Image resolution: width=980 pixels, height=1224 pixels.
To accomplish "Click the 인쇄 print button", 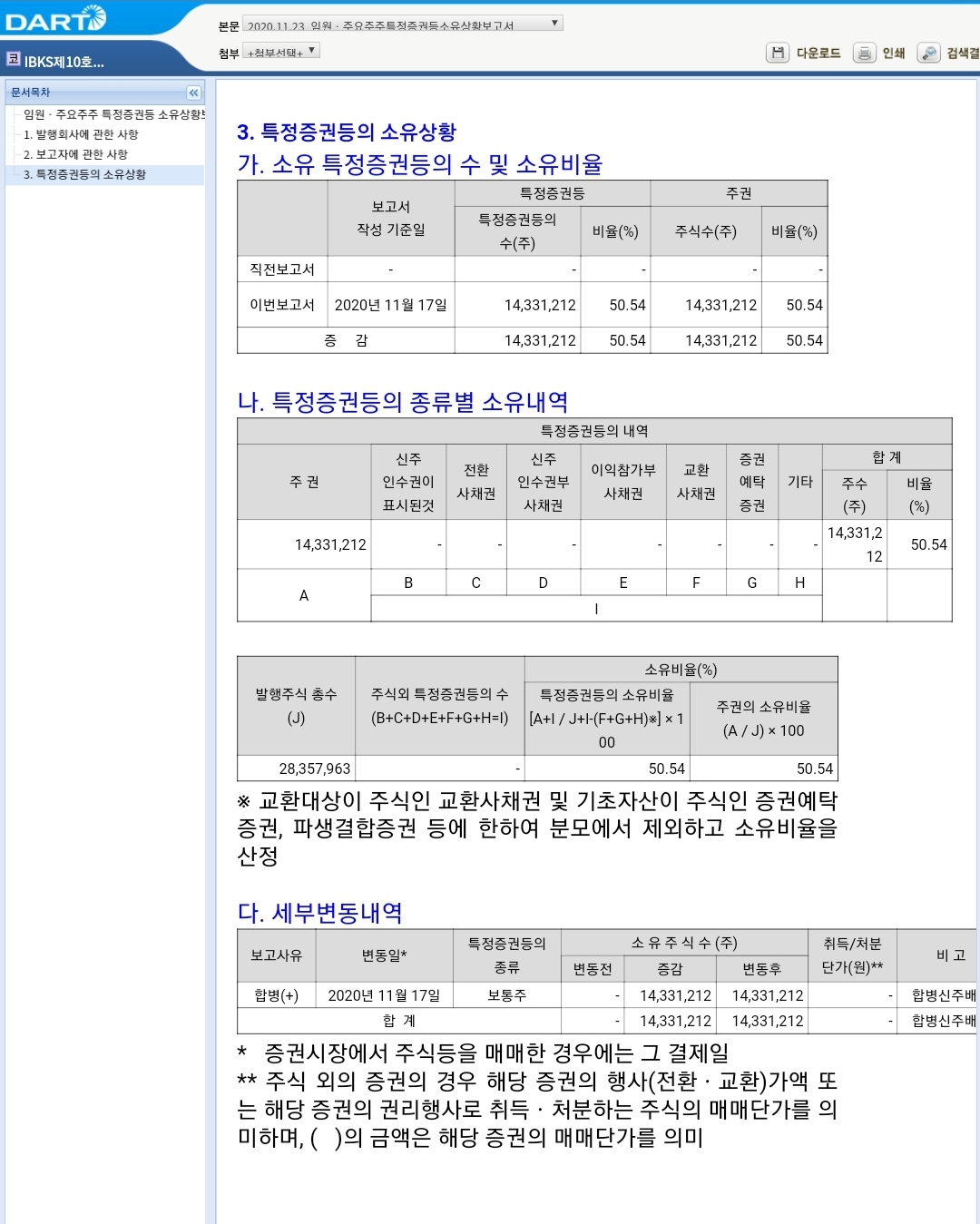I will click(879, 53).
